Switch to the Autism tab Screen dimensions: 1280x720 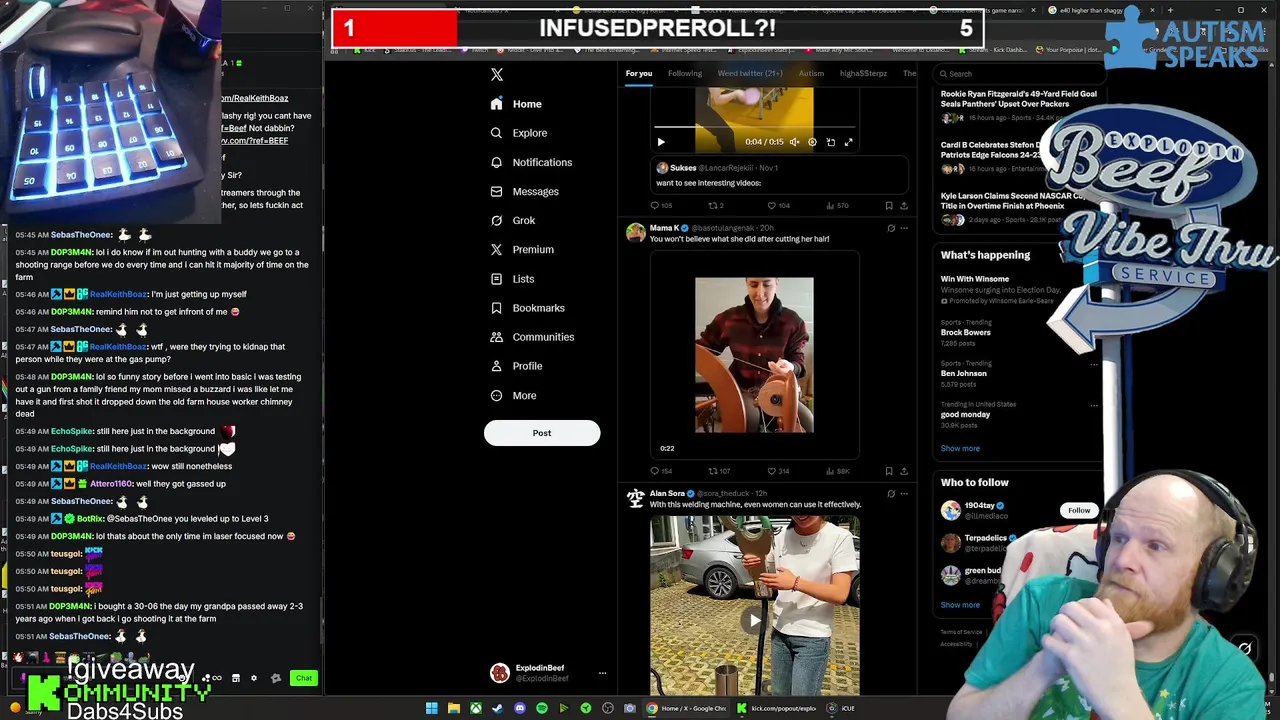point(811,73)
